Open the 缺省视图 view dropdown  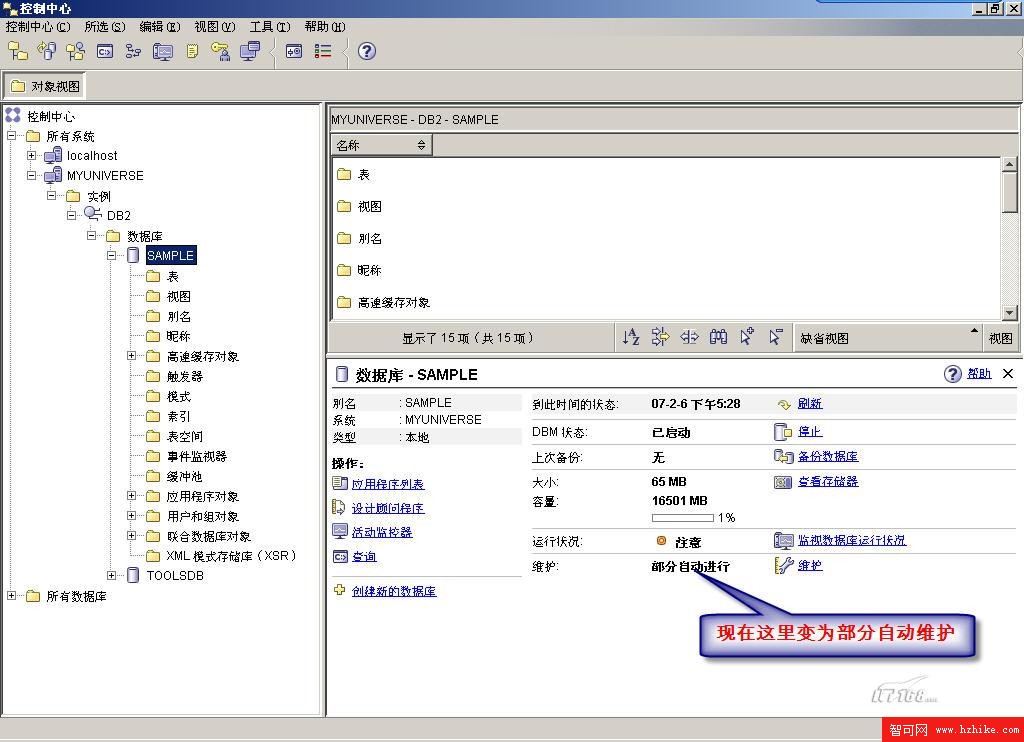point(888,338)
